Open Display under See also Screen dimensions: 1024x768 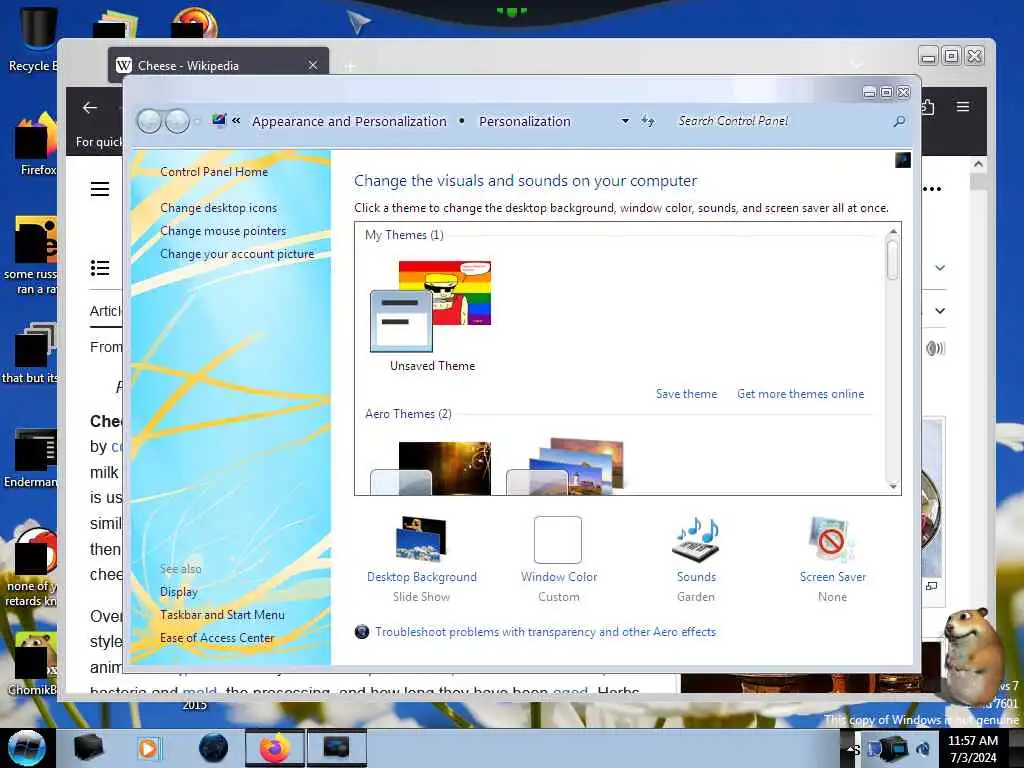coord(178,592)
